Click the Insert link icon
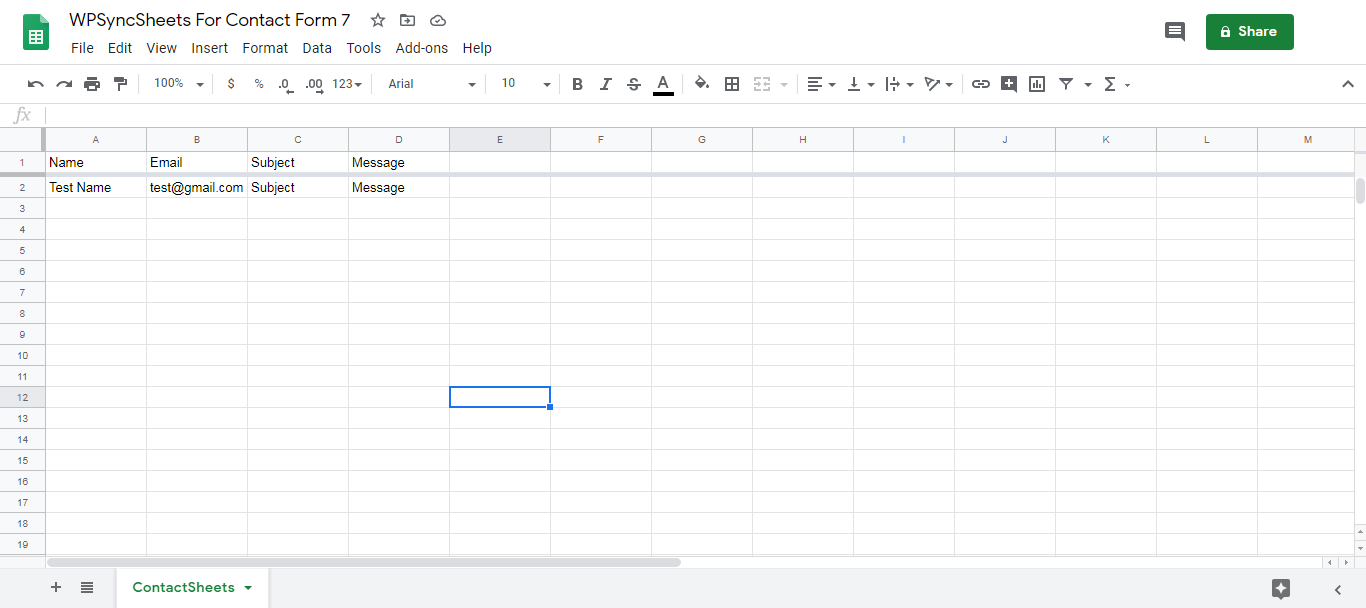This screenshot has height=608, width=1366. (x=981, y=84)
